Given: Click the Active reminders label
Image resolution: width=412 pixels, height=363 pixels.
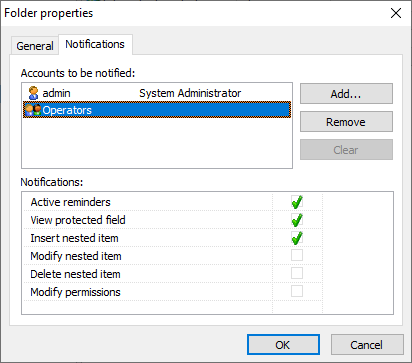Looking at the screenshot, I should pyautogui.click(x=70, y=202).
